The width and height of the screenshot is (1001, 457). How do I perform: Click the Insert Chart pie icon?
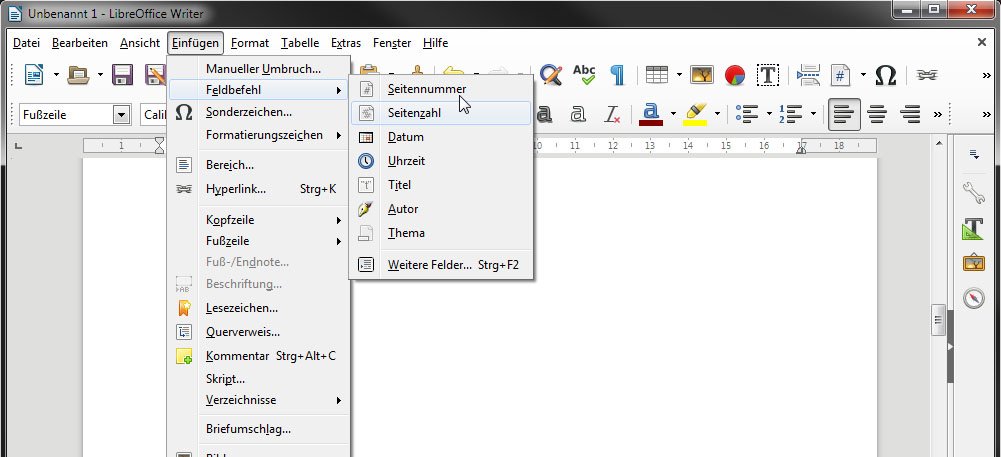735,75
